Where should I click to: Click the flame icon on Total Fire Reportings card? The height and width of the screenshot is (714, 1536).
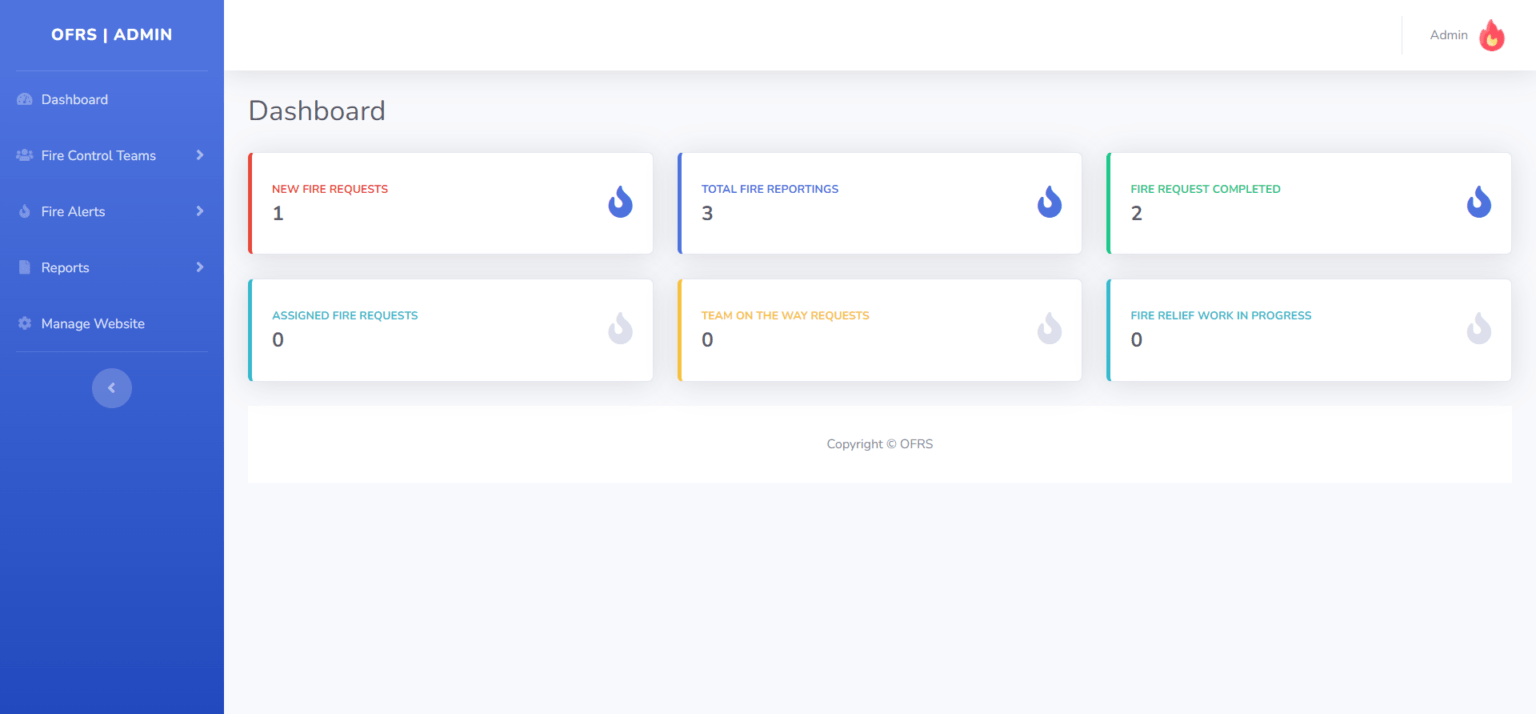(1049, 201)
